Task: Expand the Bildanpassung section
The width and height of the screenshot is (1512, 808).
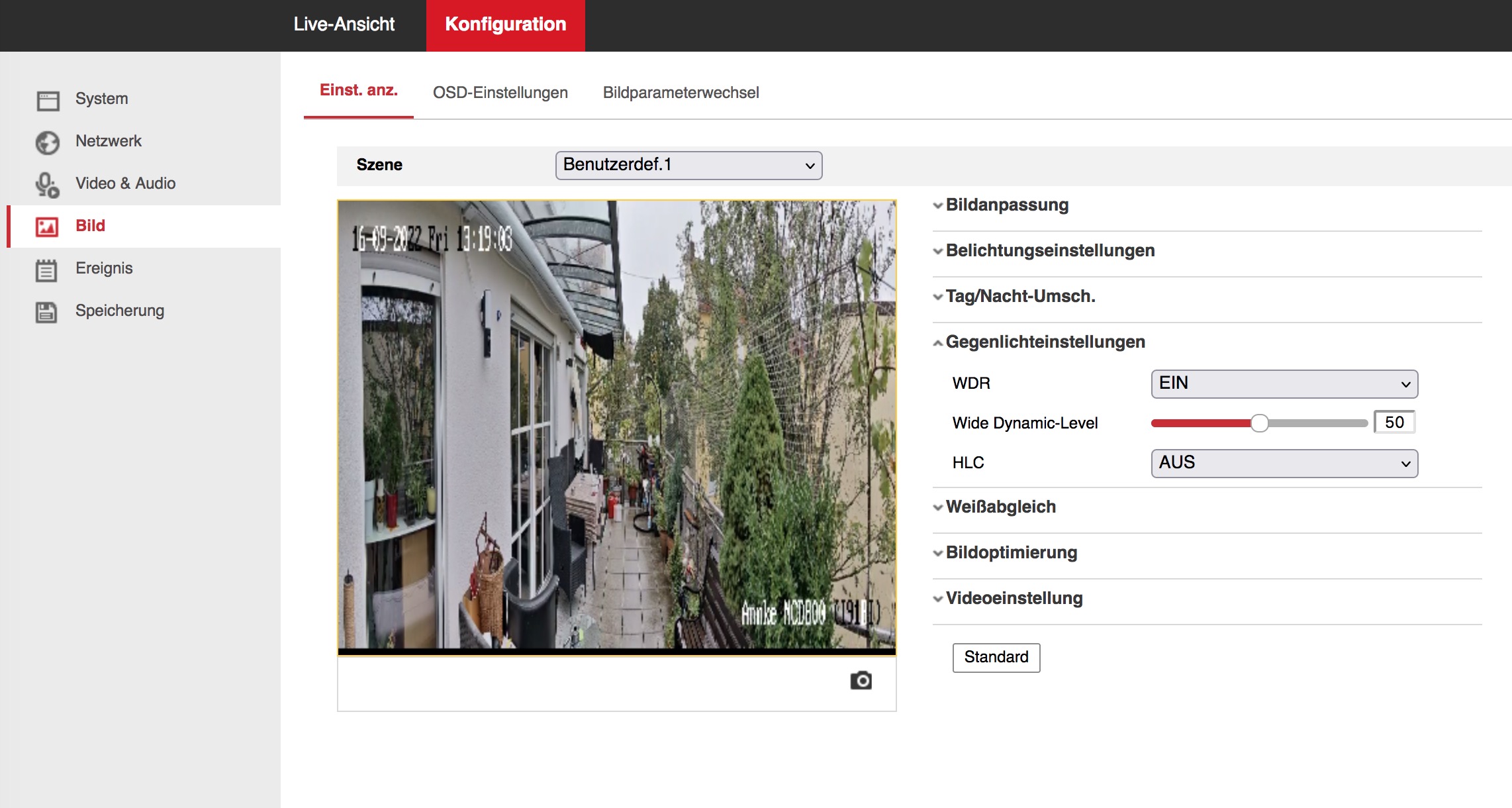Action: point(1007,205)
